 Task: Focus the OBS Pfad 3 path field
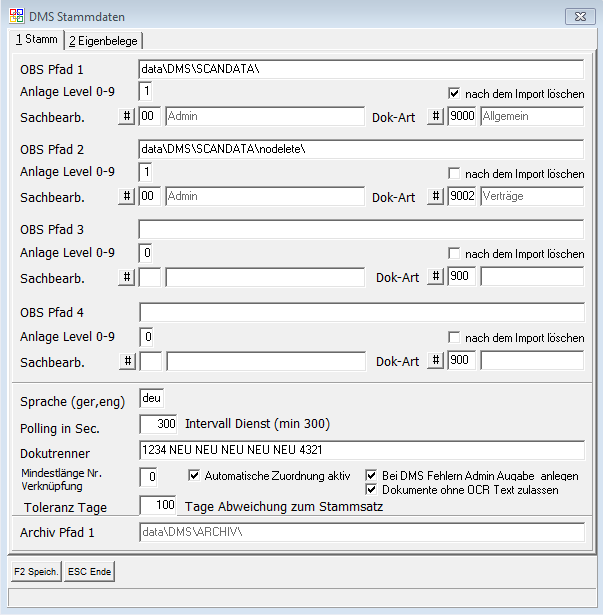pyautogui.click(x=361, y=229)
